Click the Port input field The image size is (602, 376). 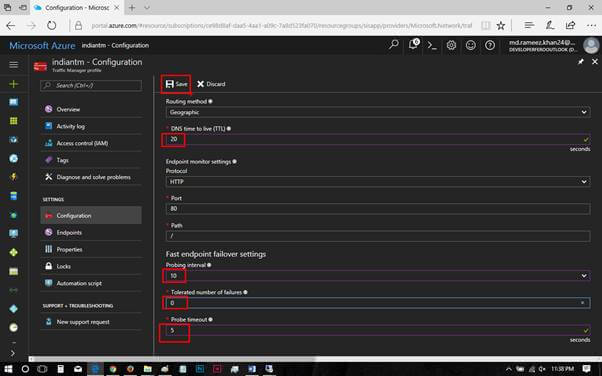pyautogui.click(x=378, y=209)
